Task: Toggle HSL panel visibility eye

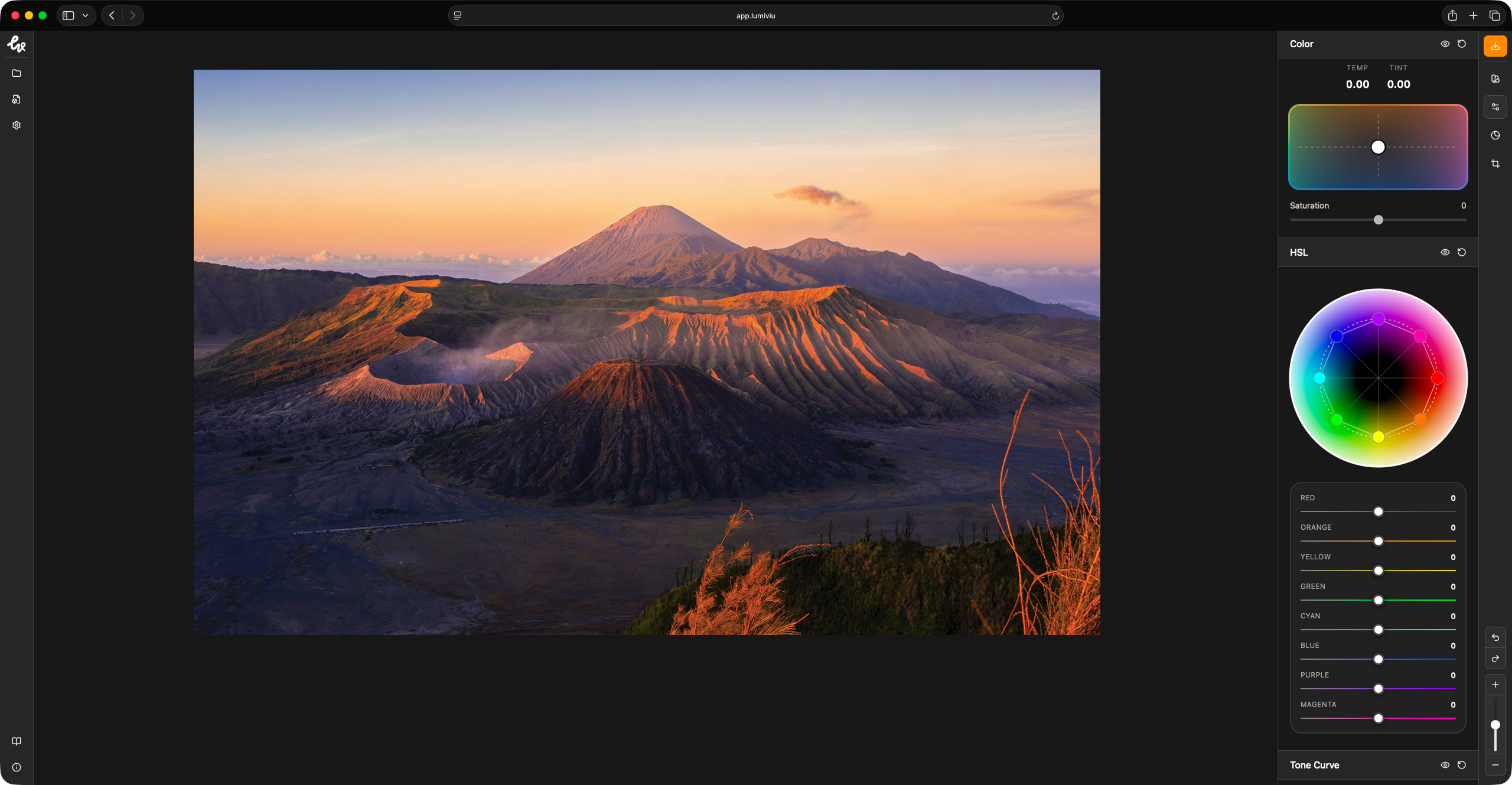Action: [1445, 252]
